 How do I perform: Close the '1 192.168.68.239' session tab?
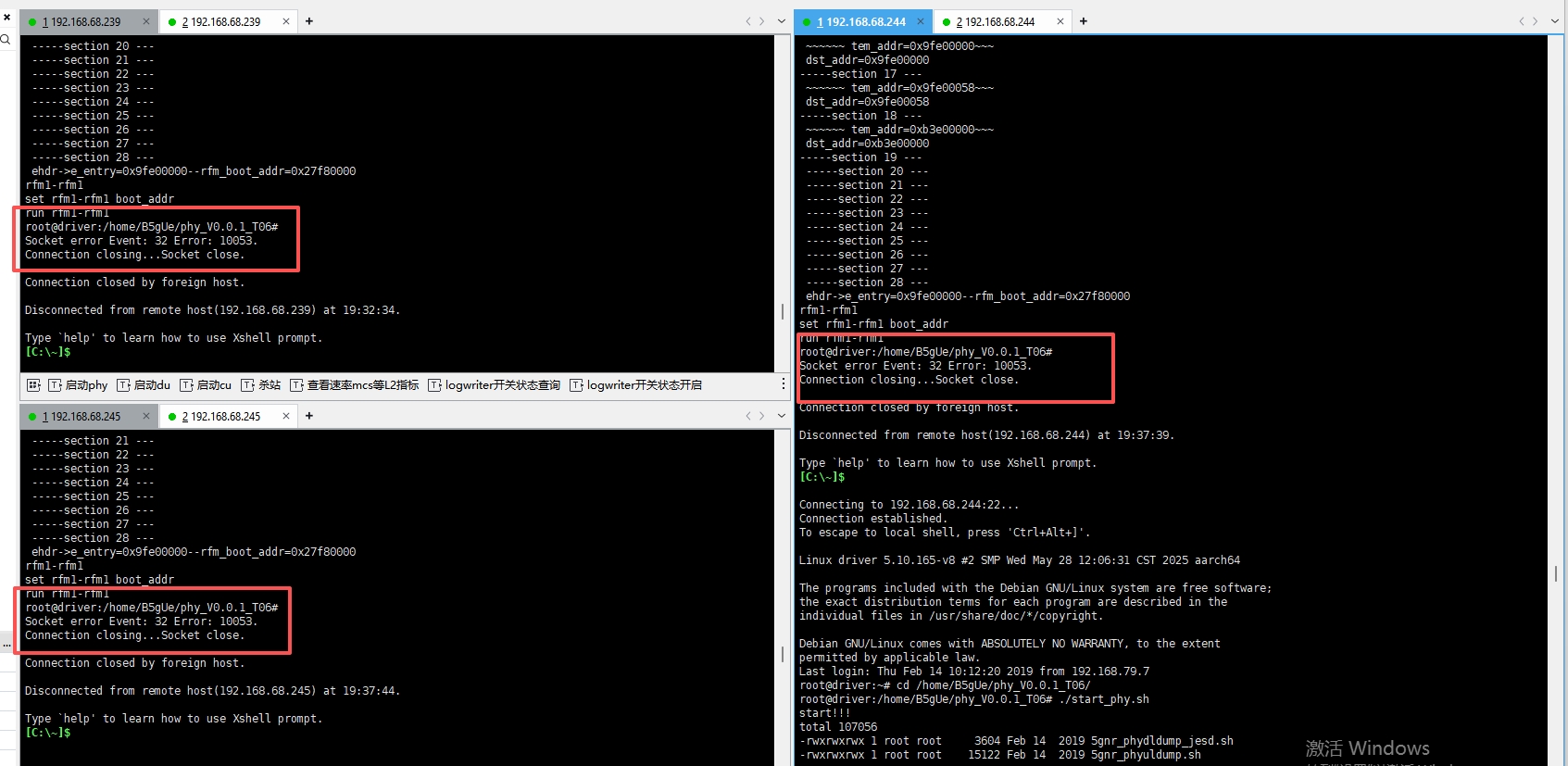click(x=146, y=21)
